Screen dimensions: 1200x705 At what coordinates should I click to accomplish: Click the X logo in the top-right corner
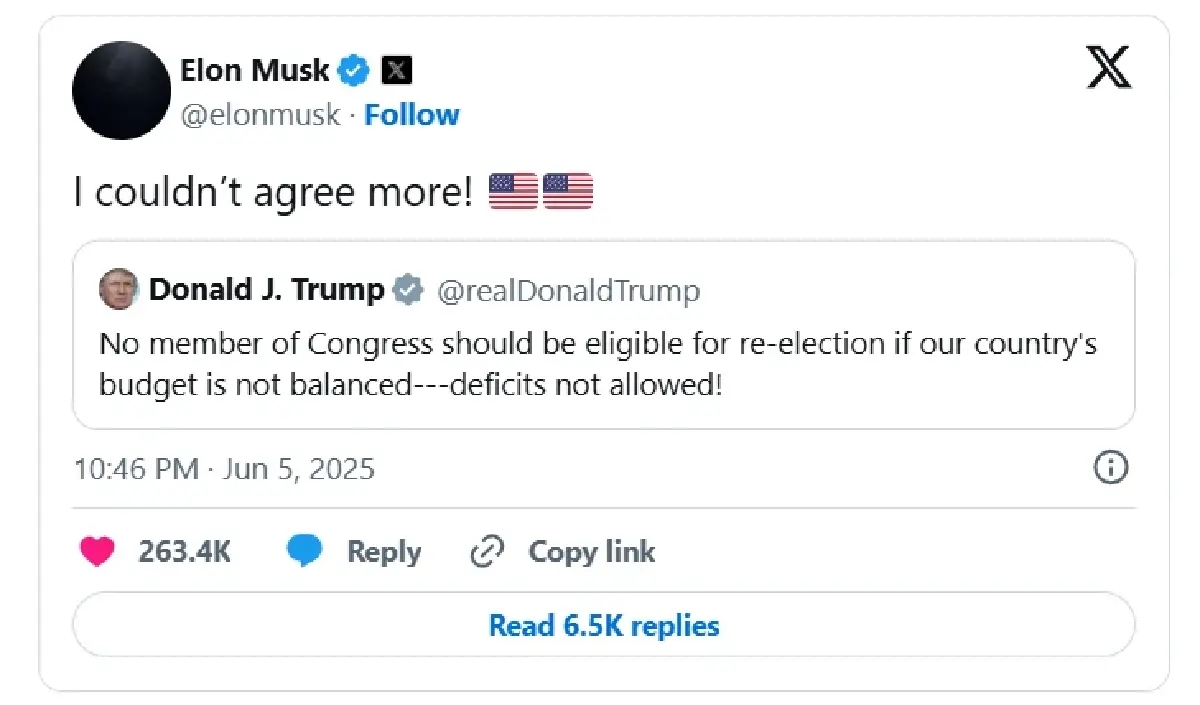pos(1108,71)
